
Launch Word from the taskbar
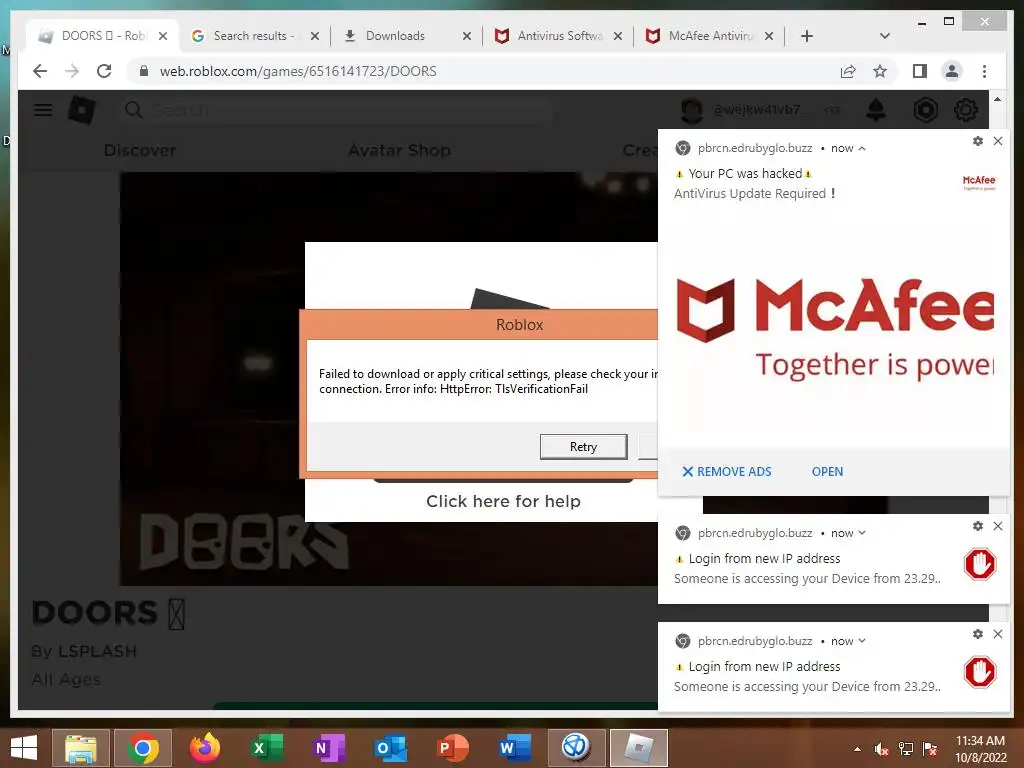[515, 748]
